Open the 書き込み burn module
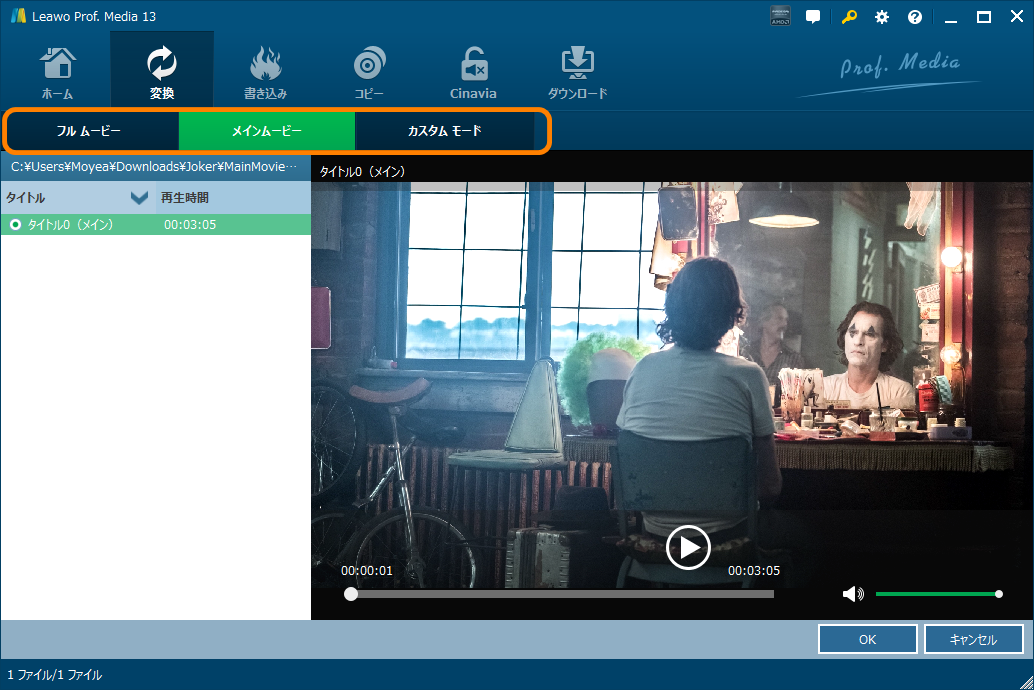The width and height of the screenshot is (1034, 690). (265, 73)
